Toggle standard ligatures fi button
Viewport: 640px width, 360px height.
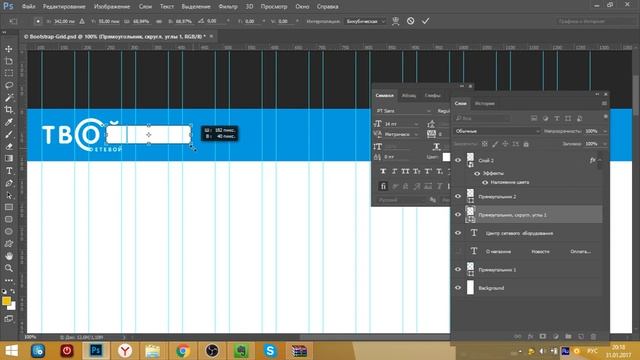click(x=383, y=186)
